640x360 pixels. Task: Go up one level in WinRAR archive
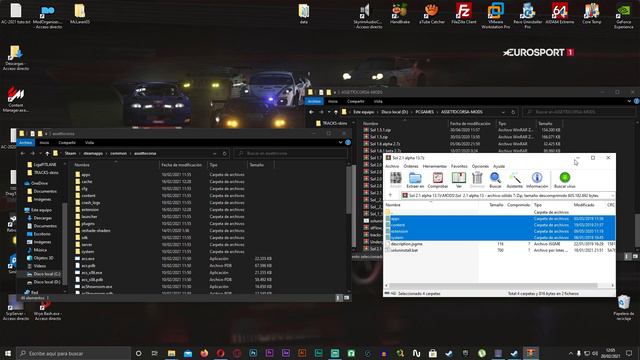(391, 196)
